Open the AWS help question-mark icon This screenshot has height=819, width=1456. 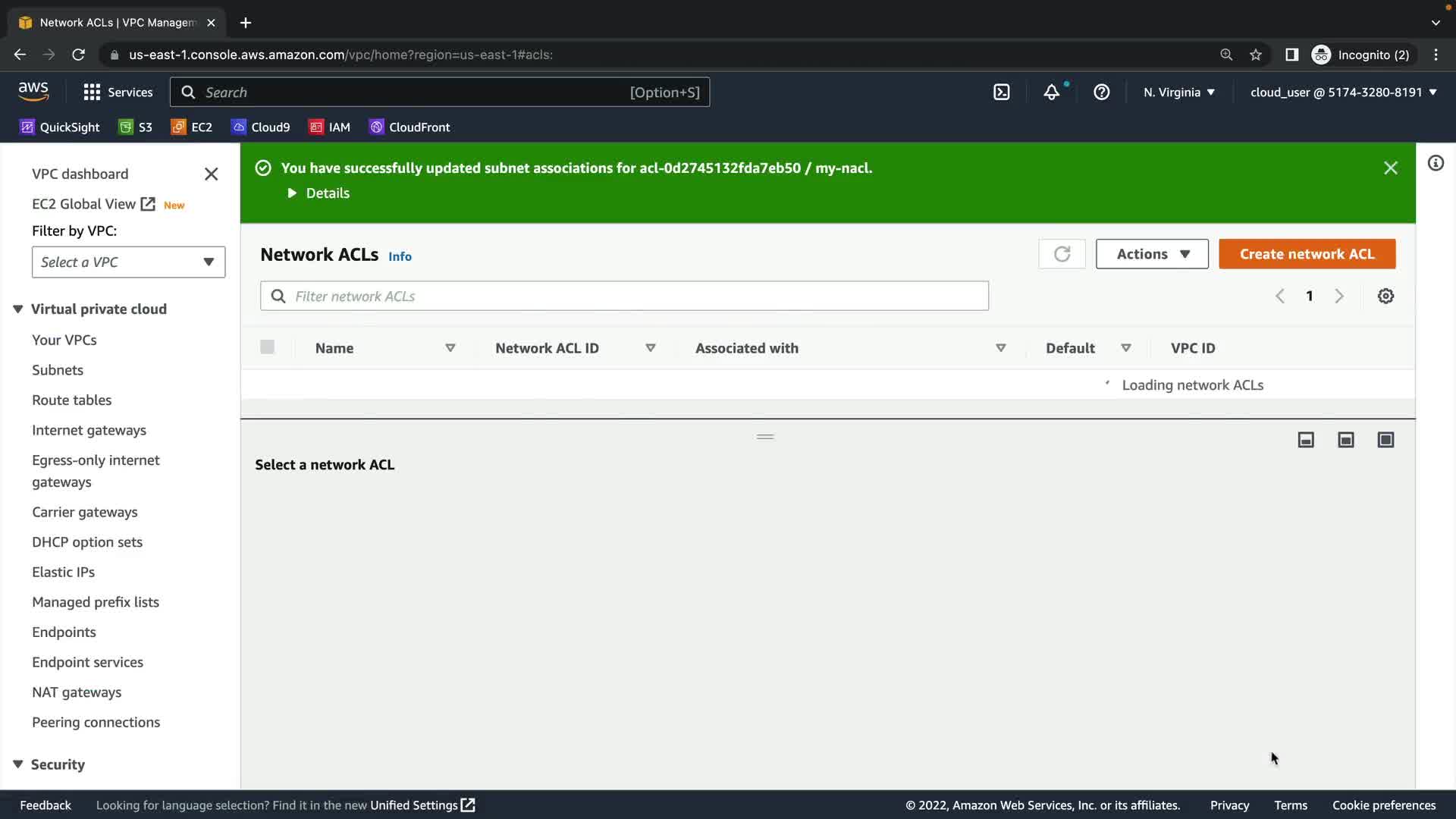[1101, 93]
